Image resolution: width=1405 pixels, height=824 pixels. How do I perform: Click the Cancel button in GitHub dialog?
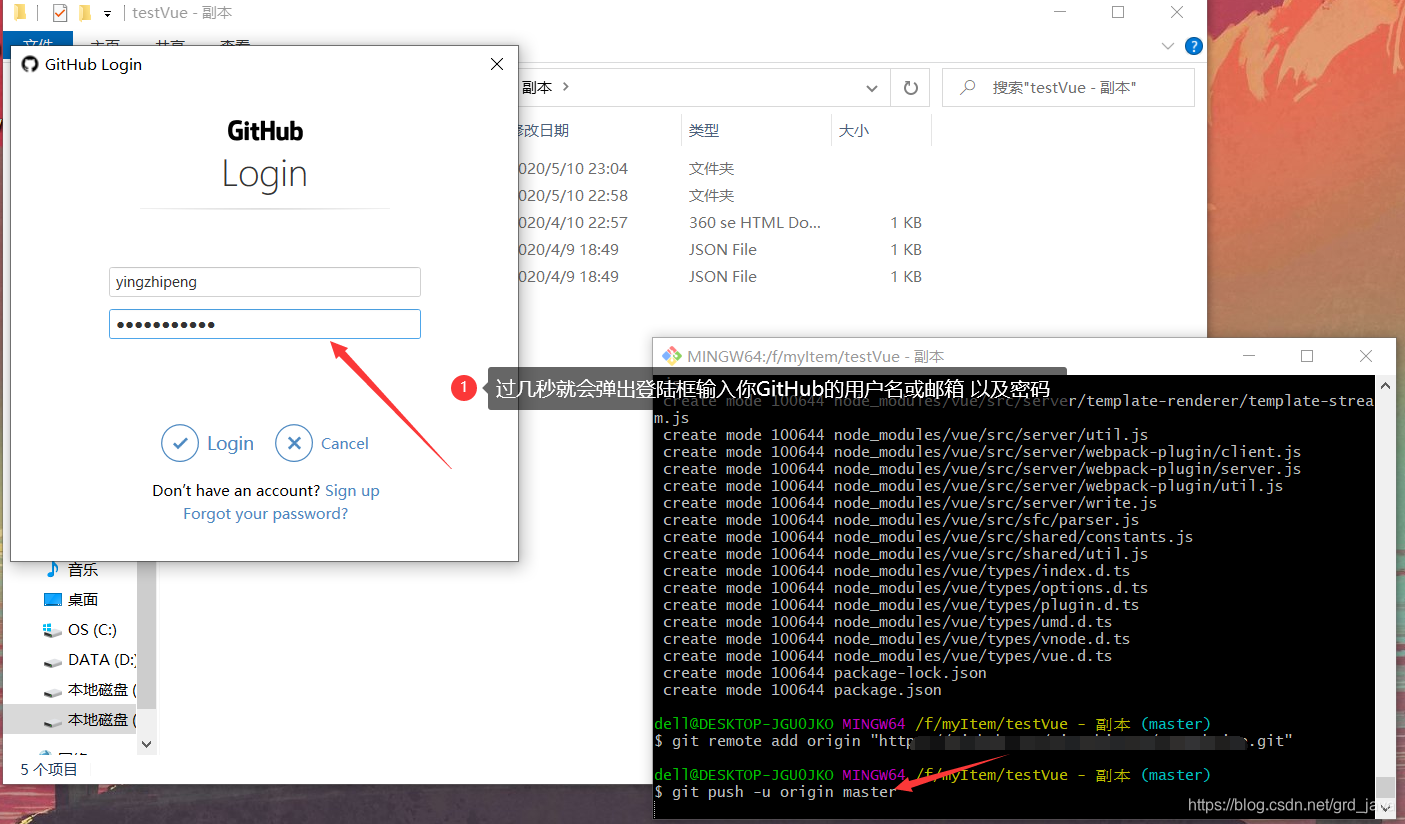pyautogui.click(x=322, y=443)
